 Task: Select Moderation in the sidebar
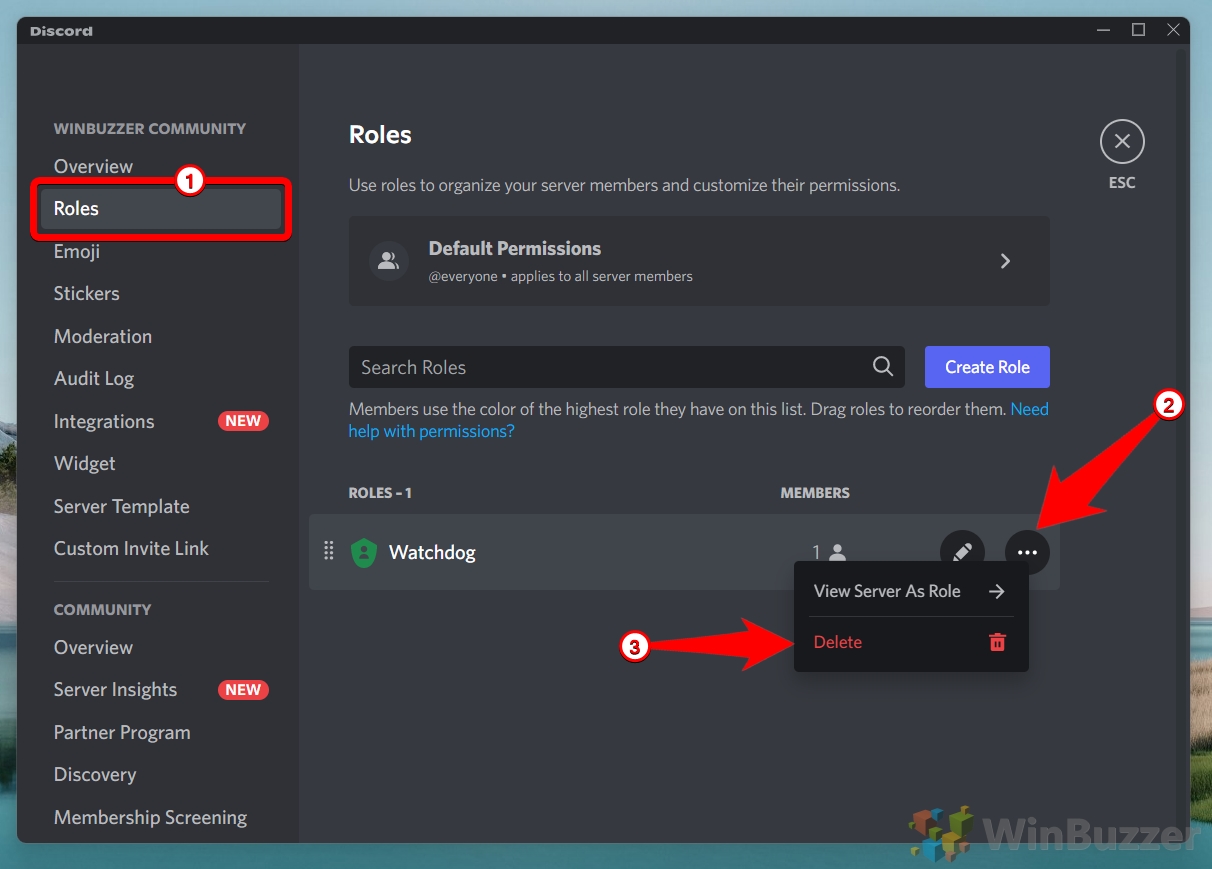coord(103,336)
